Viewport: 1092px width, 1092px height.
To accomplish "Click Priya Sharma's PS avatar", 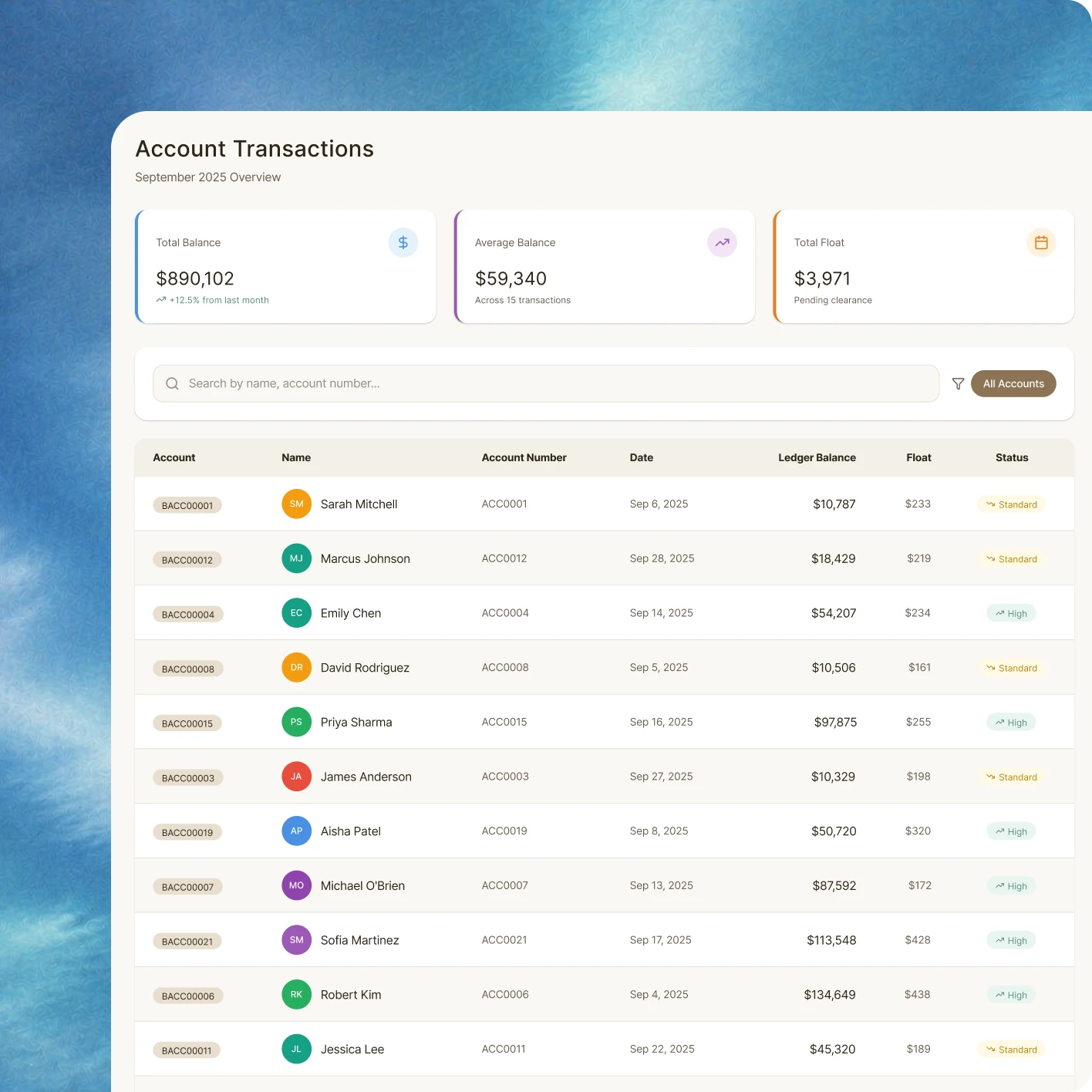I will click(x=297, y=722).
